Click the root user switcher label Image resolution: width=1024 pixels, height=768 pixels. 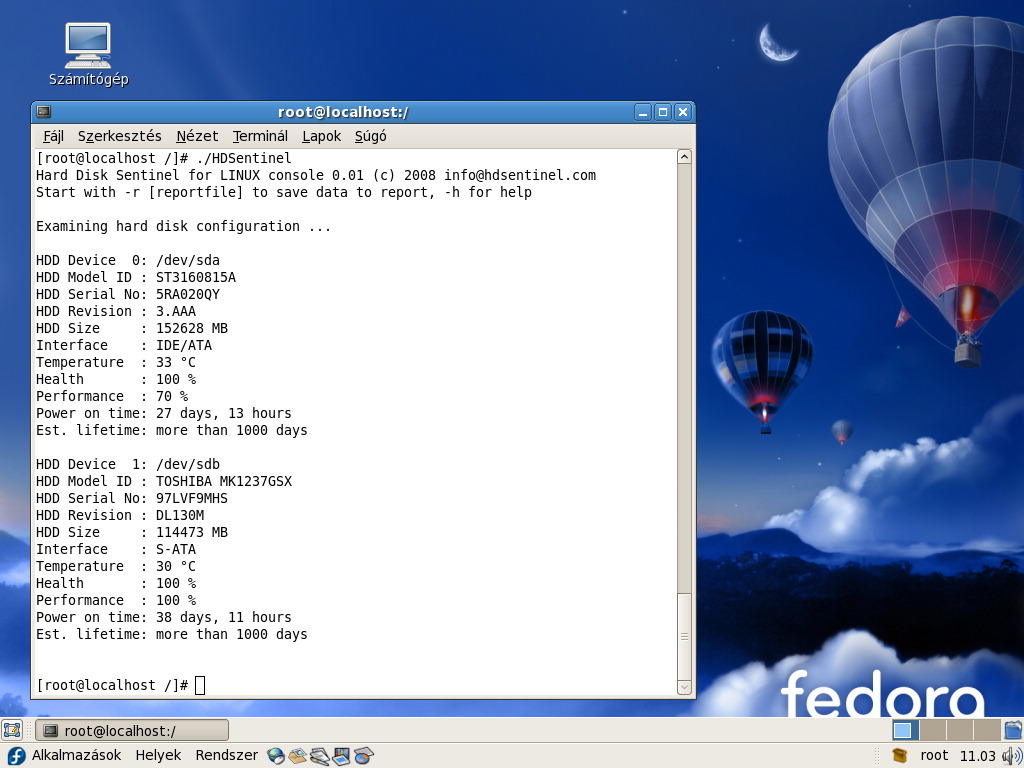[x=934, y=756]
